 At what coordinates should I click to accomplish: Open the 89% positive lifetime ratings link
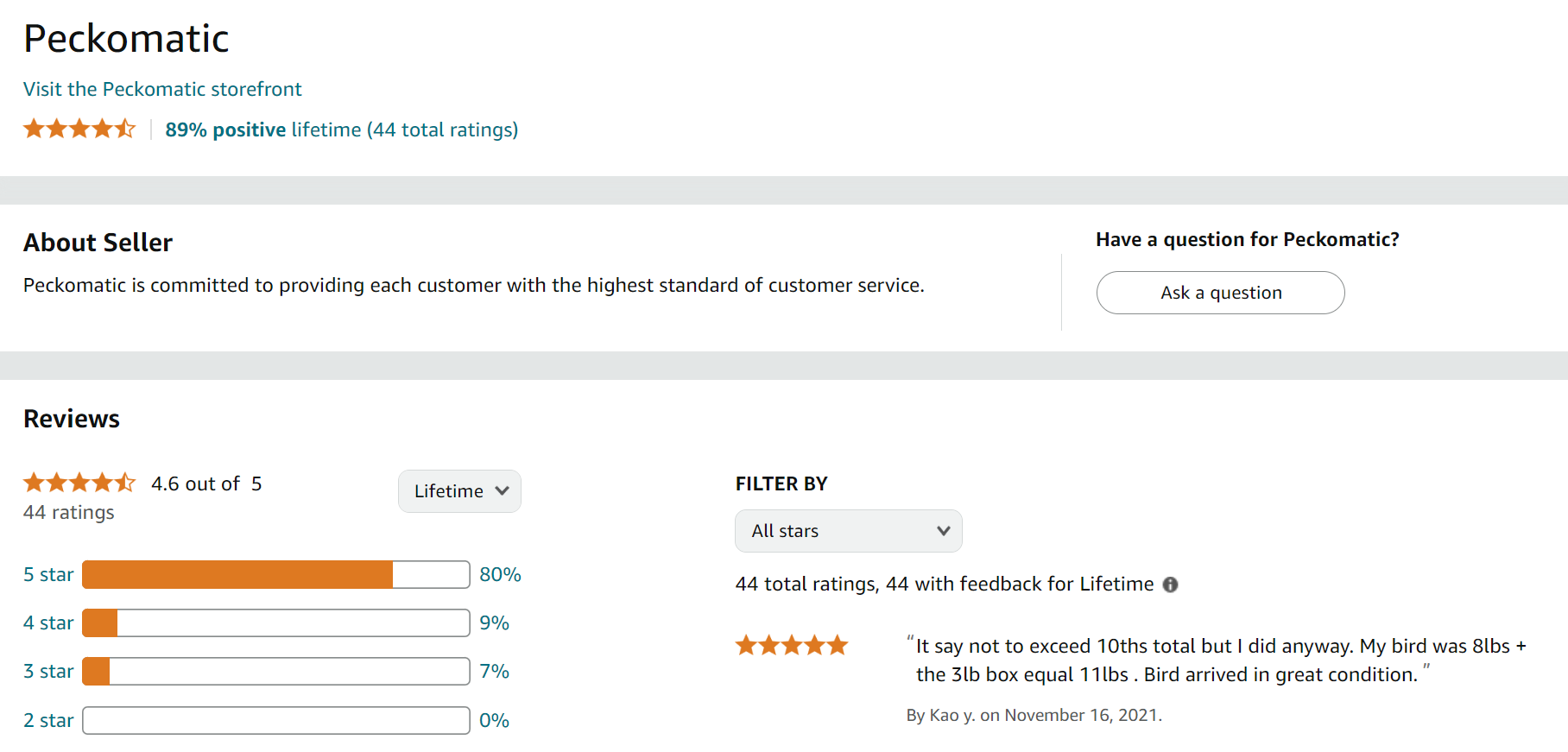coord(342,130)
